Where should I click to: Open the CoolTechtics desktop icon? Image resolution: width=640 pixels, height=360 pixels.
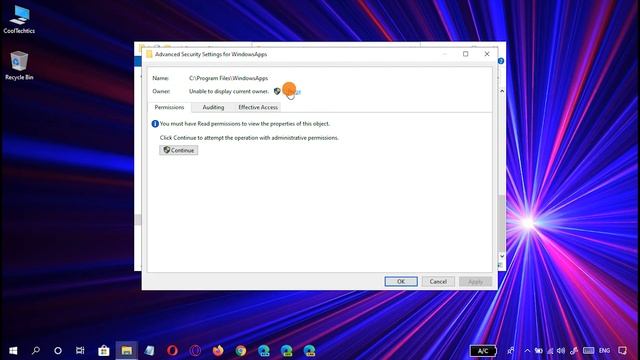click(19, 20)
